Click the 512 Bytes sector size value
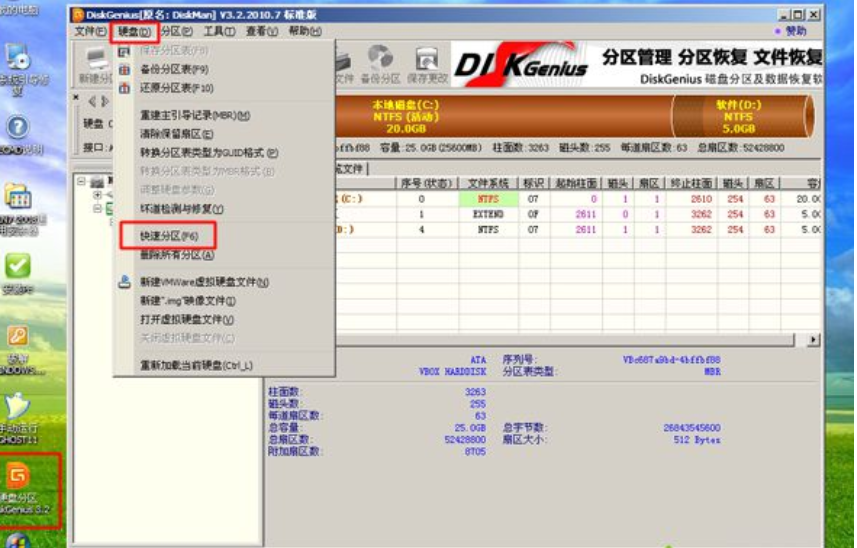The image size is (857, 548). 697,440
